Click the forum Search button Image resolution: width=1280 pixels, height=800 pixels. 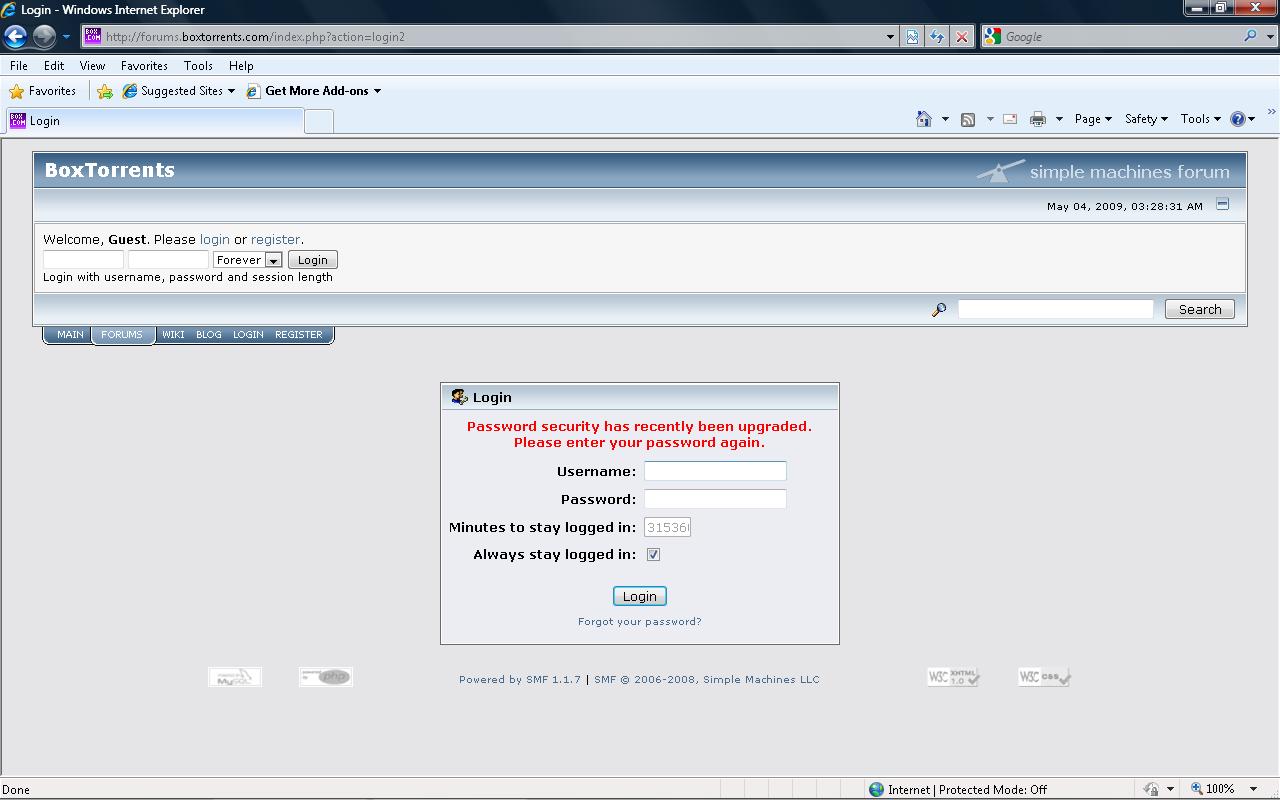pyautogui.click(x=1200, y=309)
